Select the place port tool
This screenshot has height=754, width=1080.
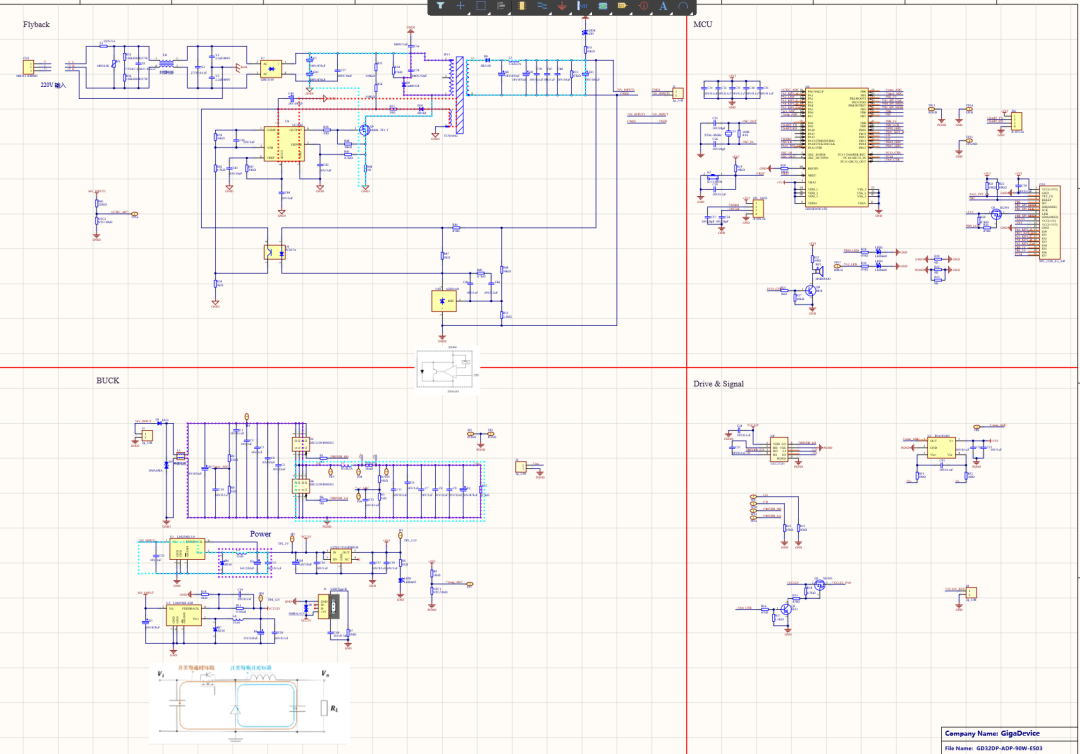point(622,6)
